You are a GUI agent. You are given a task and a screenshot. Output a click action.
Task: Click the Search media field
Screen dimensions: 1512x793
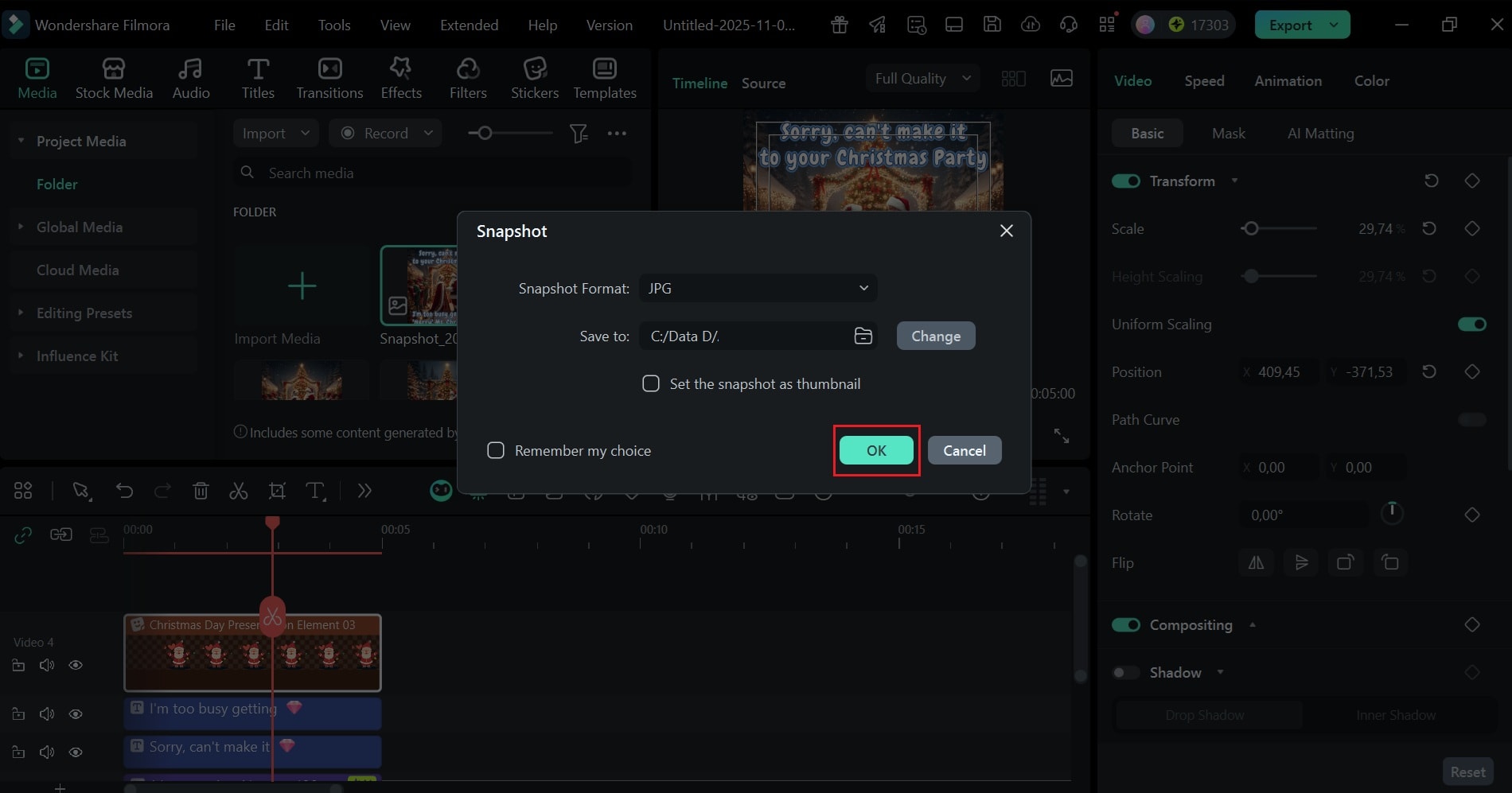tap(434, 173)
